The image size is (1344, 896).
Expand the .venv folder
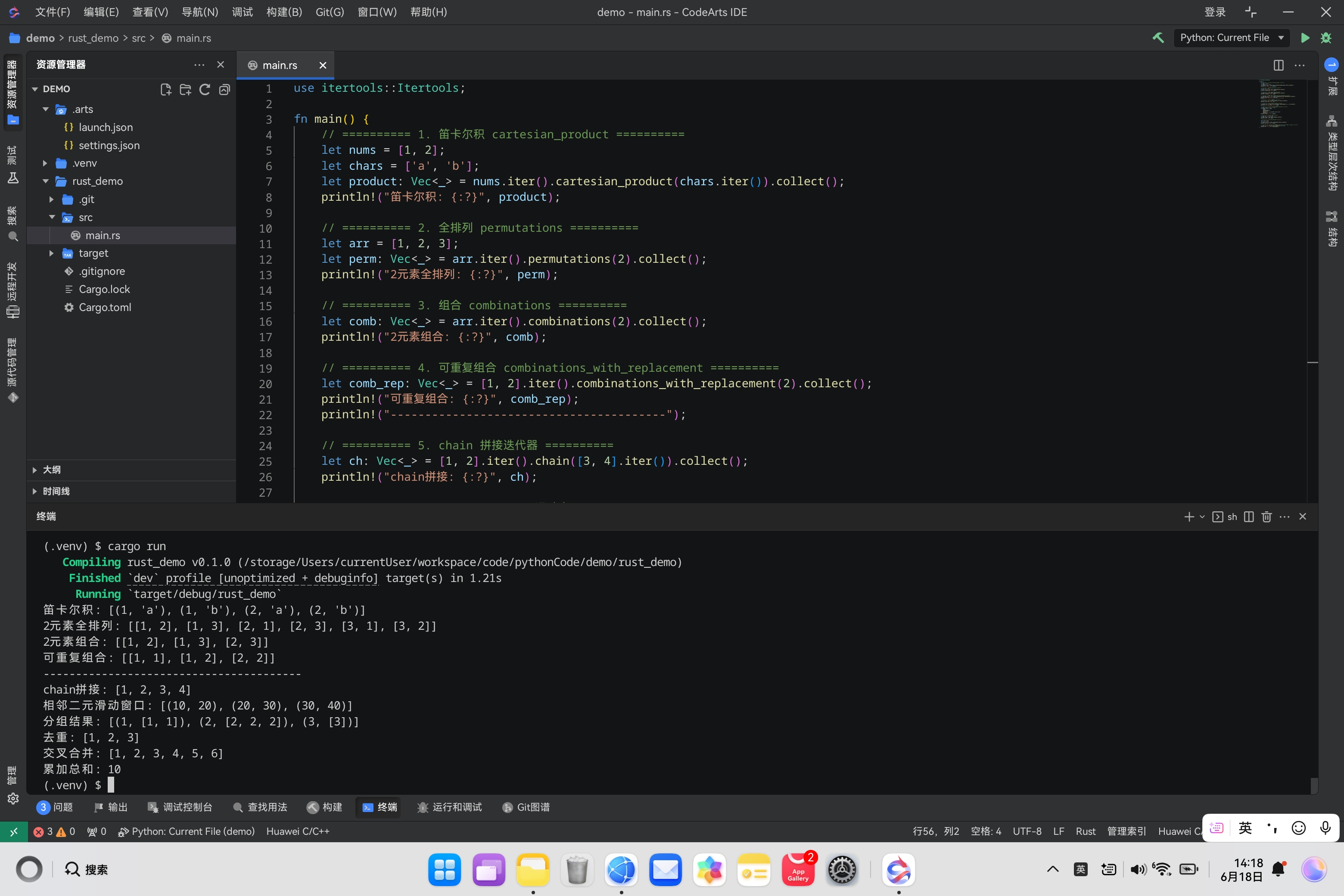tap(46, 163)
